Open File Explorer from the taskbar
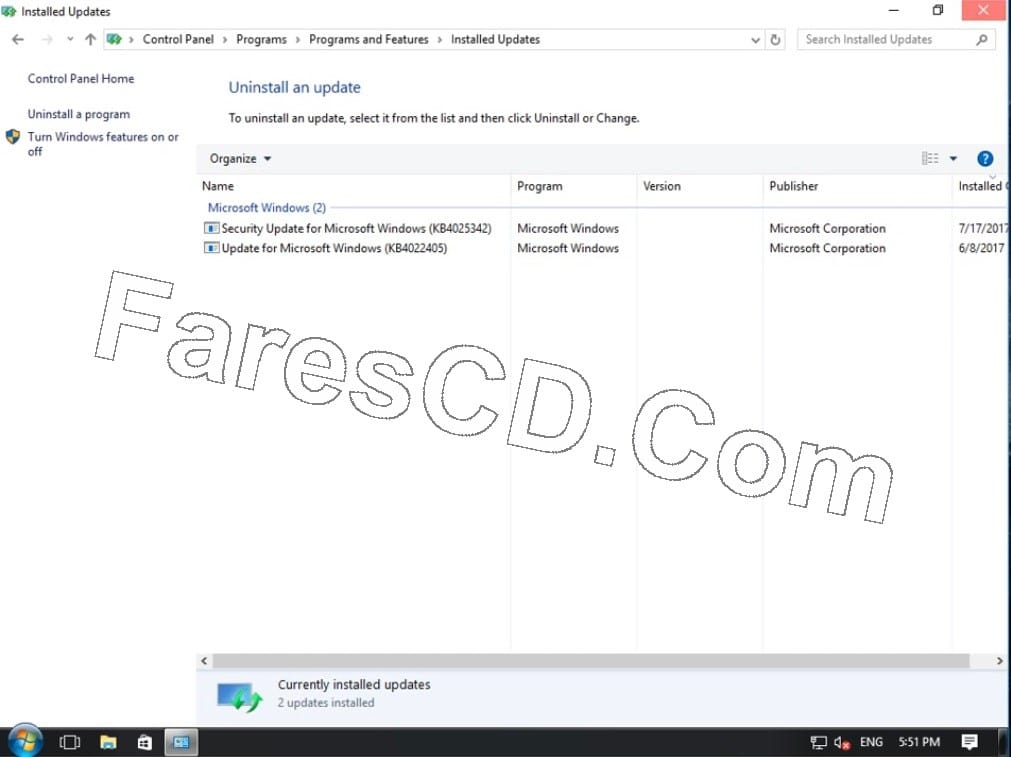 click(x=108, y=742)
